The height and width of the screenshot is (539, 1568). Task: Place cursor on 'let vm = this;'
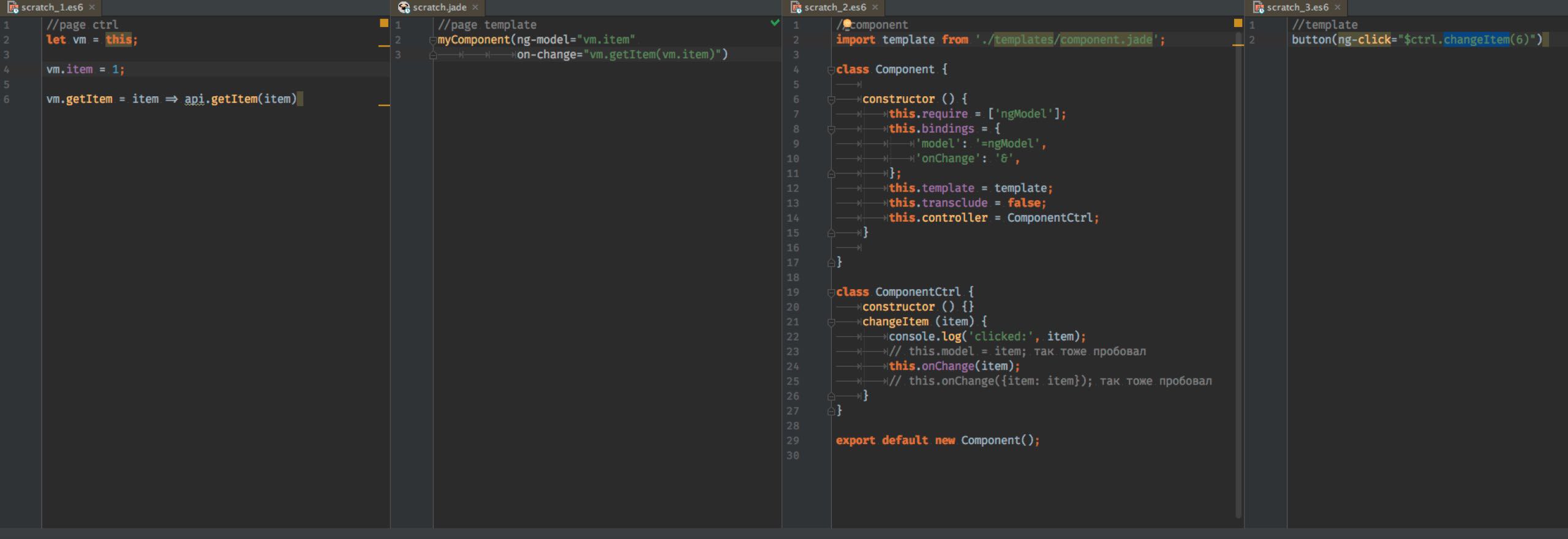(x=92, y=40)
